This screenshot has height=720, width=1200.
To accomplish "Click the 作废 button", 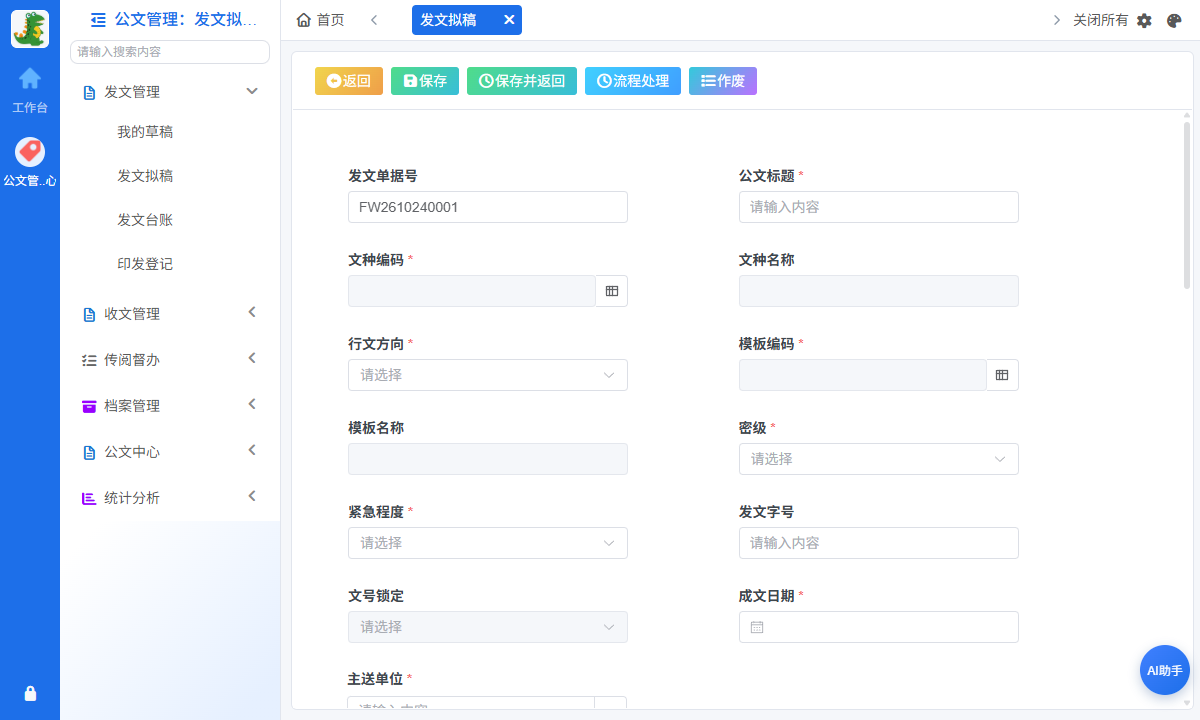I will (x=723, y=81).
